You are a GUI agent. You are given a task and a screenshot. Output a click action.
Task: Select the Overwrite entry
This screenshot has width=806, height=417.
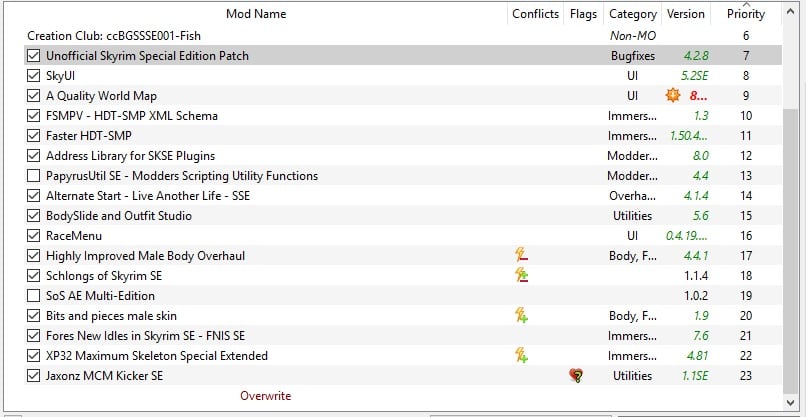pos(265,395)
